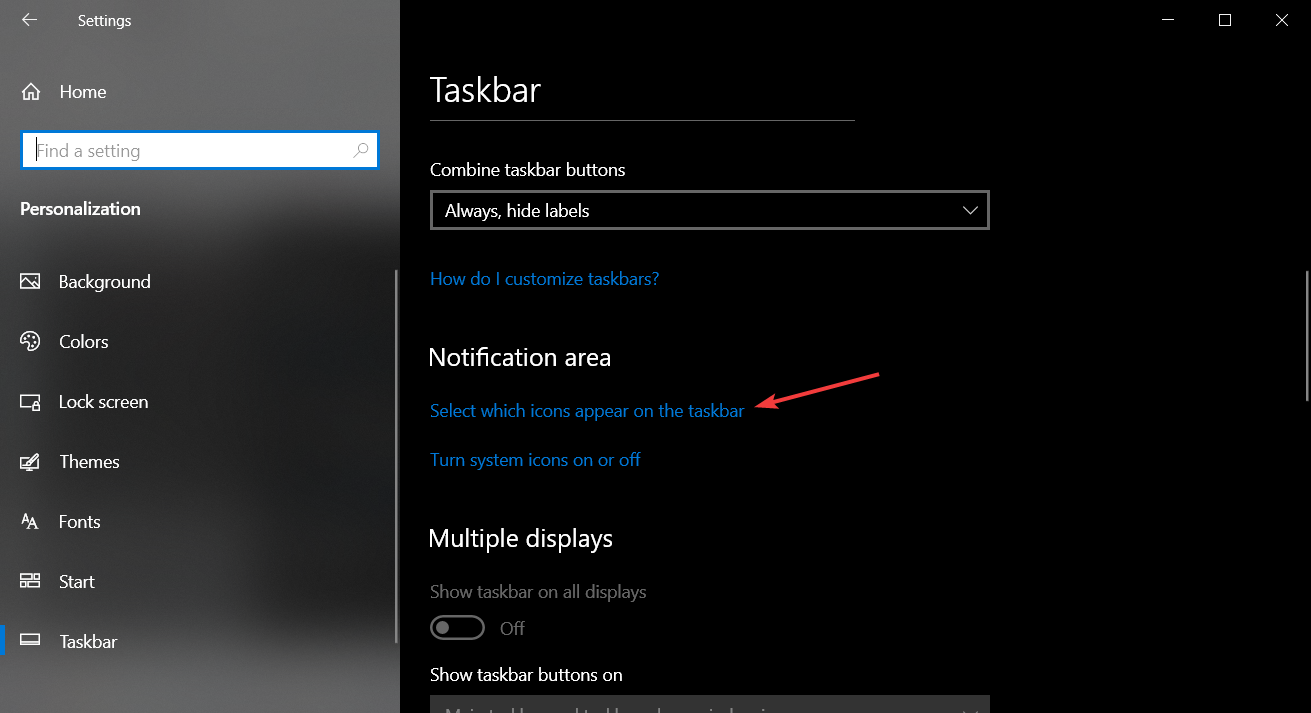Toggle Show taskbar on all displays switch

(457, 628)
